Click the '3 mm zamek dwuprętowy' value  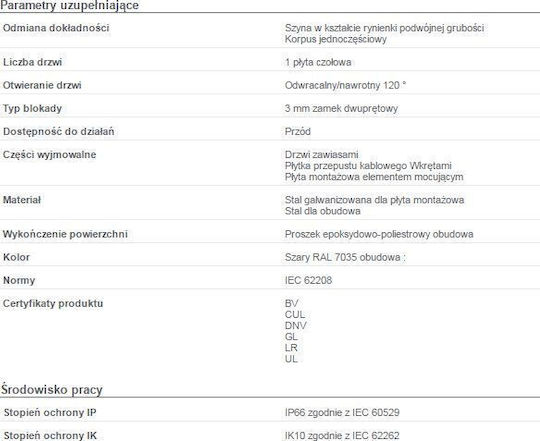tap(341, 108)
